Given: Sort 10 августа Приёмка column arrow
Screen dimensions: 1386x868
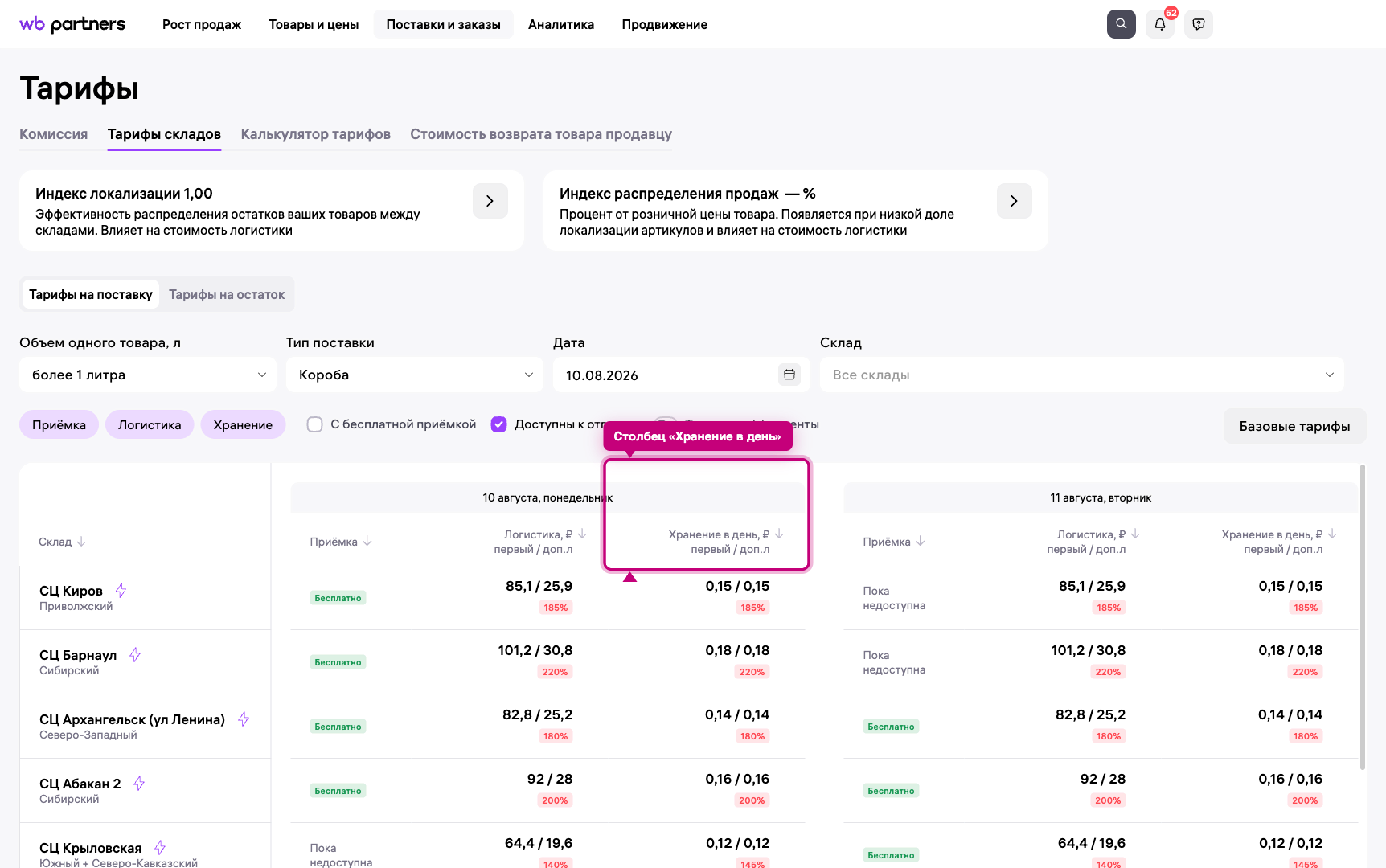Looking at the screenshot, I should 367,541.
